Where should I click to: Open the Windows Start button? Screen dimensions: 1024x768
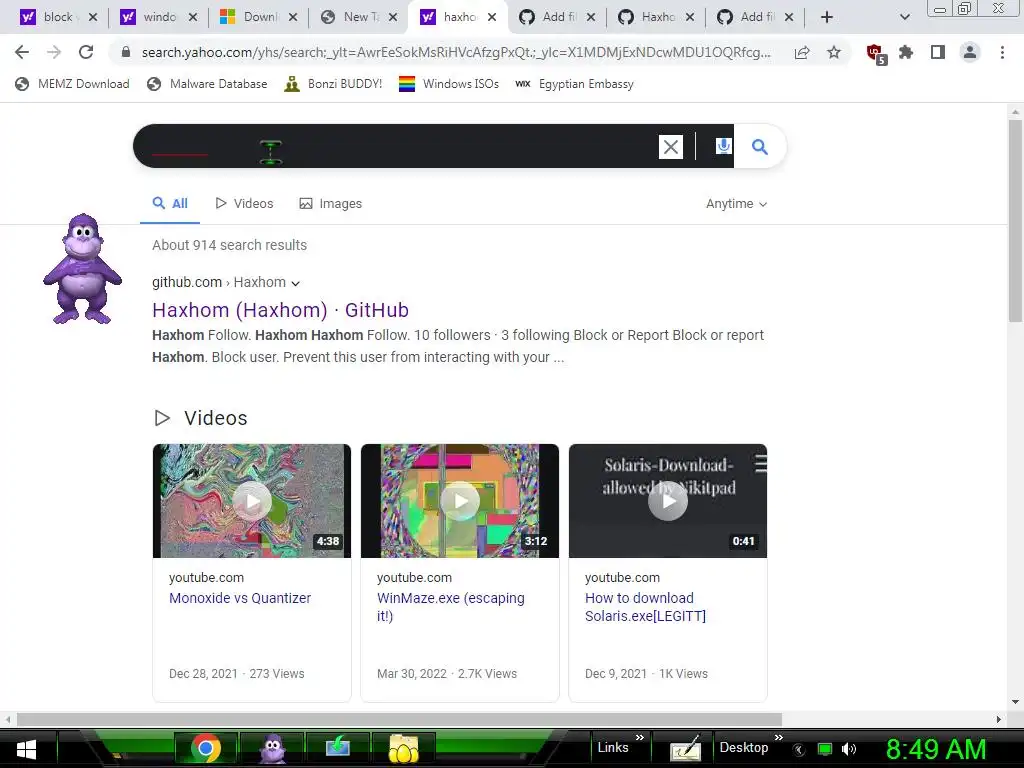click(26, 749)
